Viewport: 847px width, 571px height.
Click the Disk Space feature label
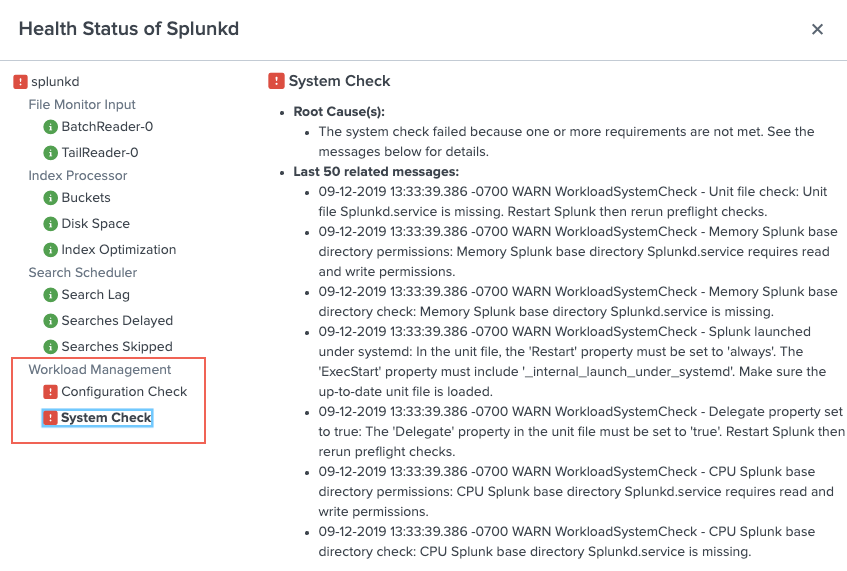pos(96,224)
